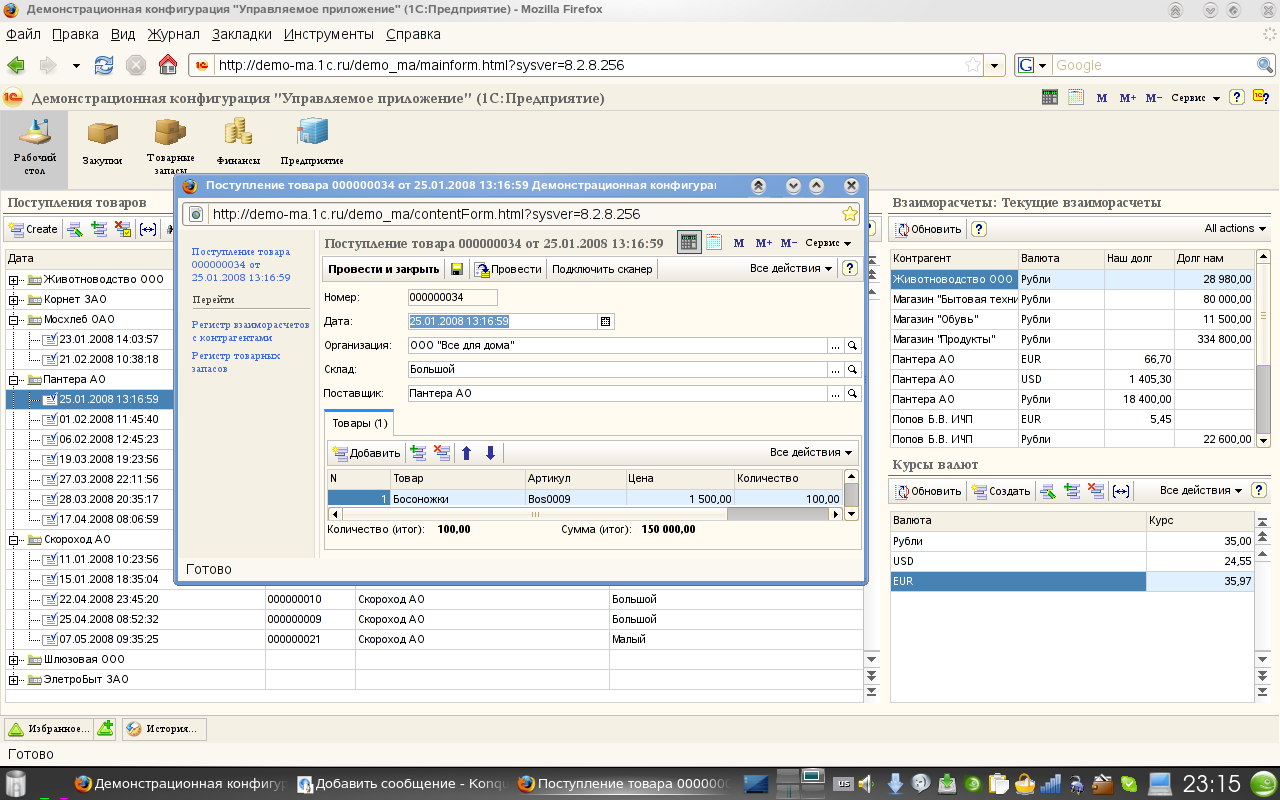Click Firefox back navigation arrow
Image resolution: width=1280 pixels, height=800 pixels.
[16, 65]
